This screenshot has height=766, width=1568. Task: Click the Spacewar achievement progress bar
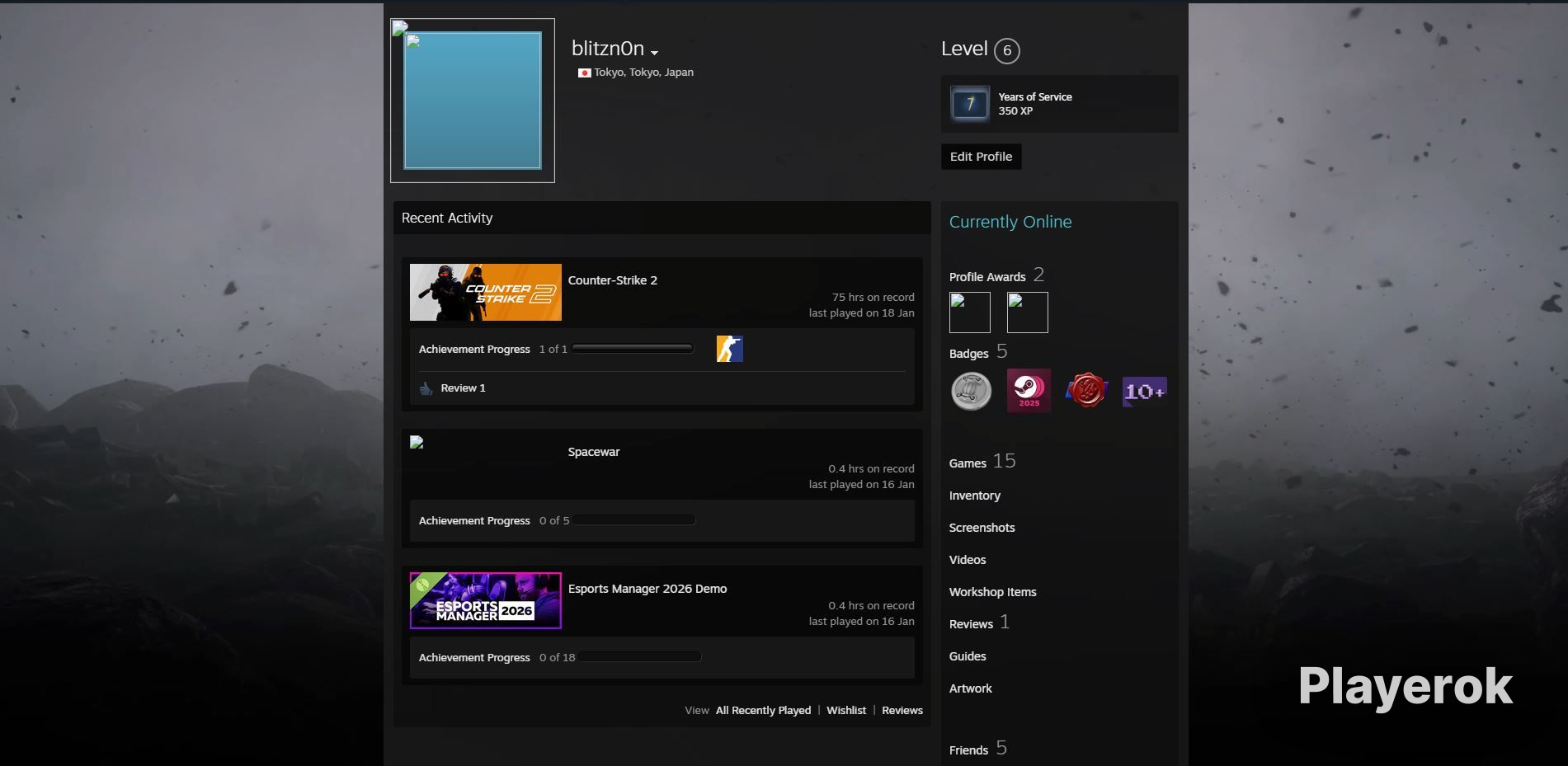(x=634, y=520)
